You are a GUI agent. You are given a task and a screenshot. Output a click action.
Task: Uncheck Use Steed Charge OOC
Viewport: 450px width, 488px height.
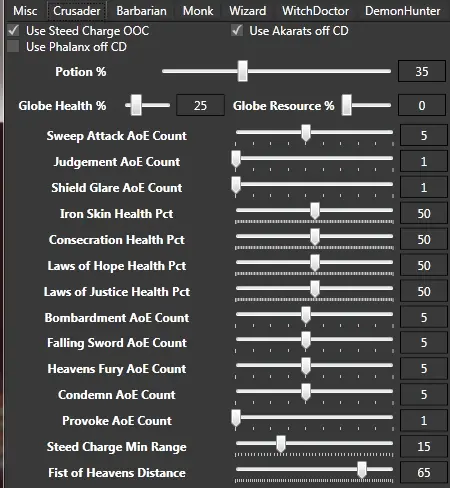point(13,31)
